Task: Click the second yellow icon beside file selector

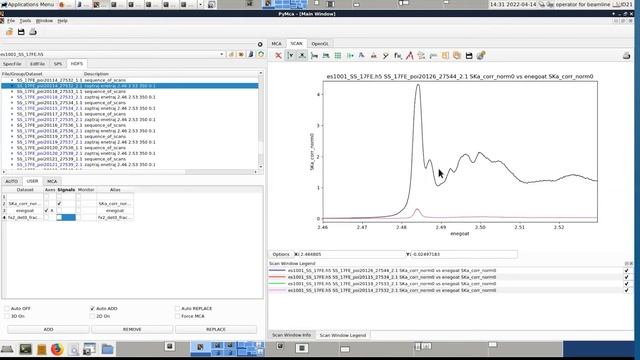Action: (x=241, y=54)
